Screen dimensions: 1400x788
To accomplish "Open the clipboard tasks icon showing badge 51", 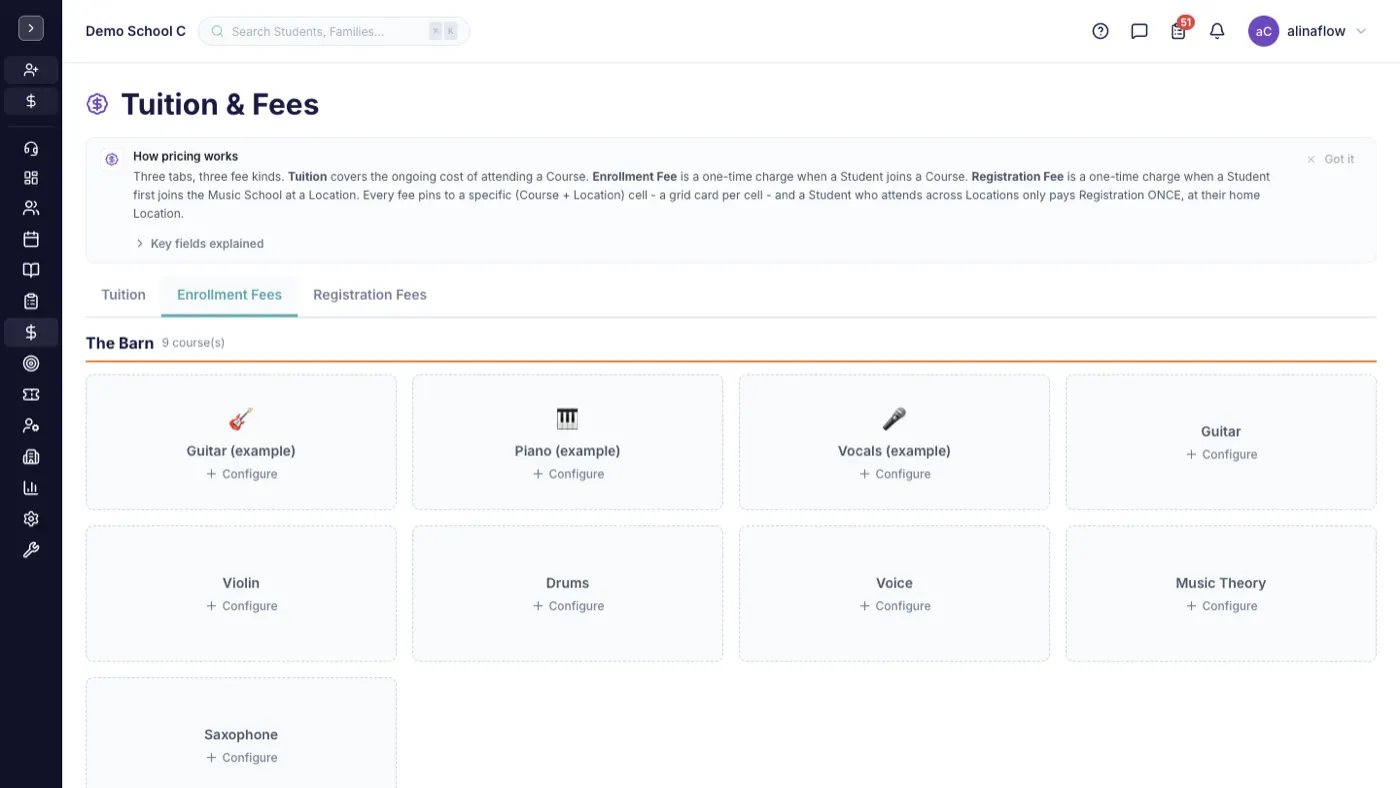I will point(1178,31).
